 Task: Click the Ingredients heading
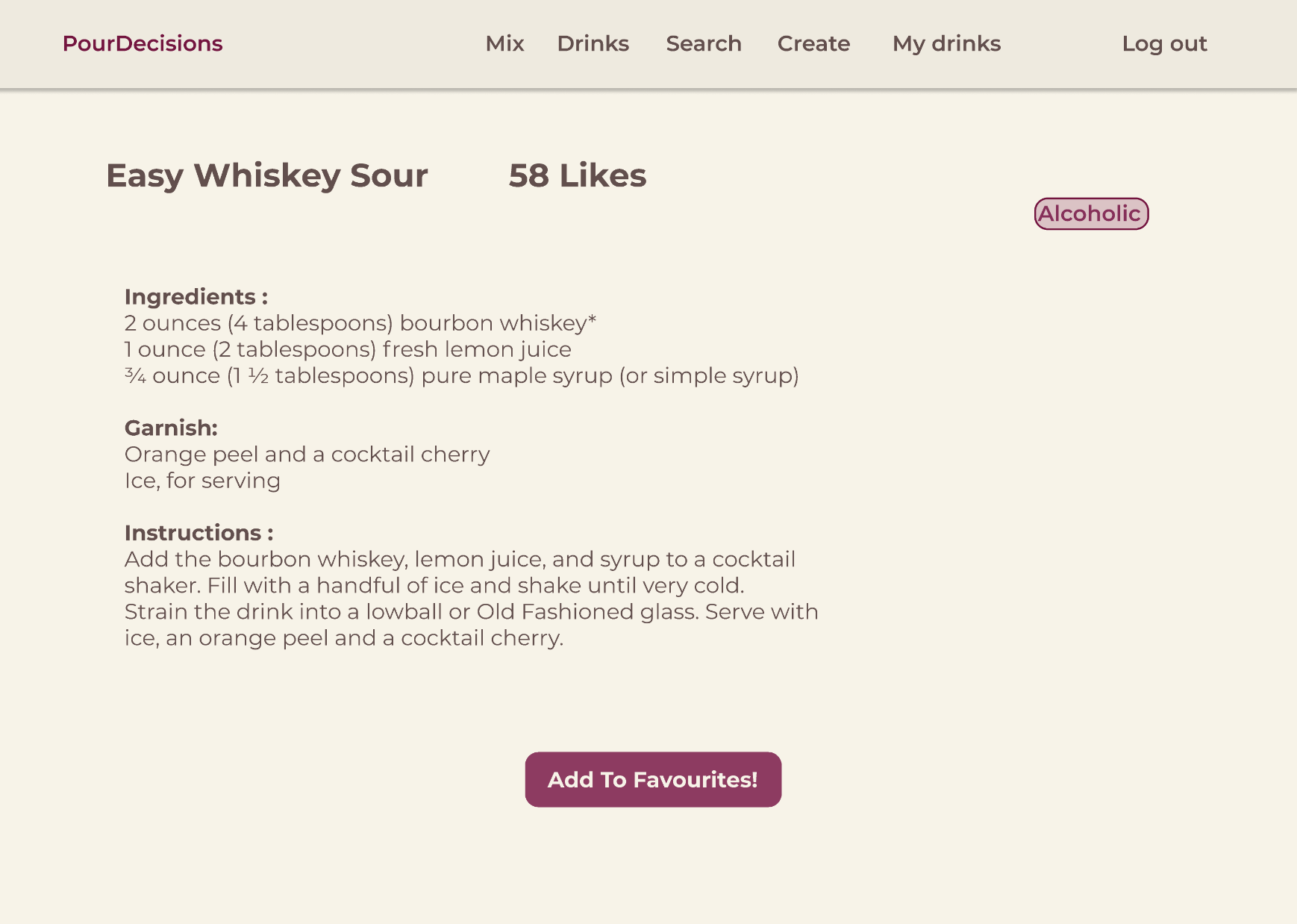[x=196, y=297]
